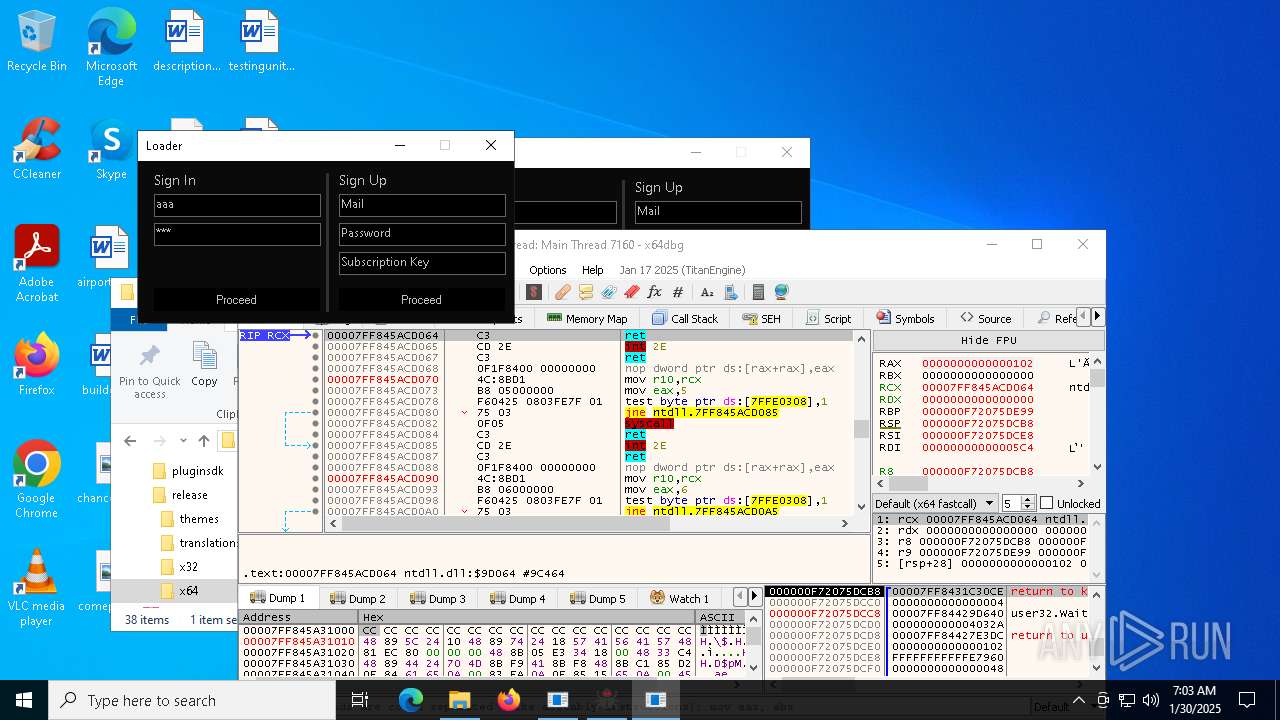Switch to the Source tab
The width and height of the screenshot is (1280, 720).
click(986, 319)
